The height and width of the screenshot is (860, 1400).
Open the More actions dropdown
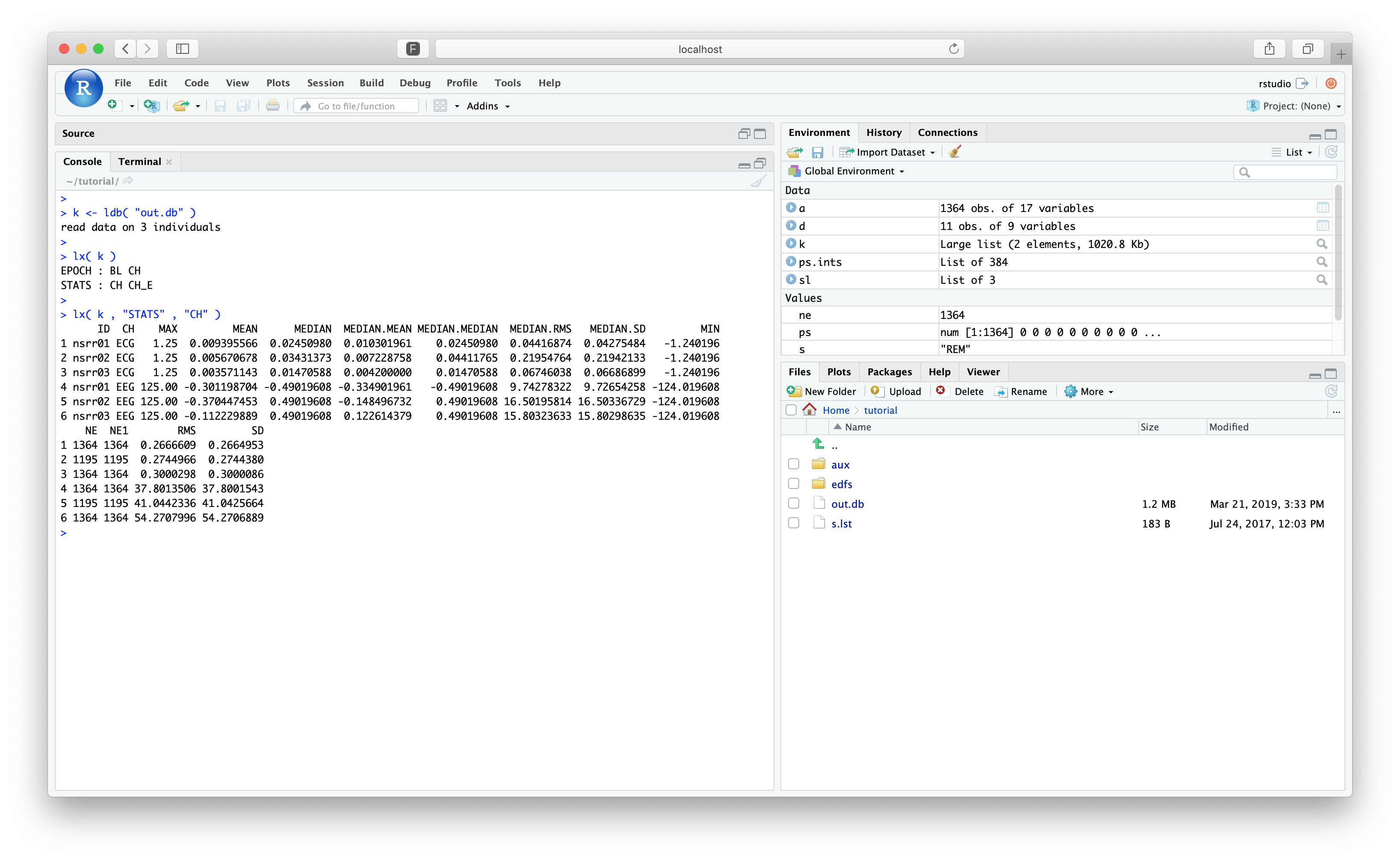coord(1090,392)
